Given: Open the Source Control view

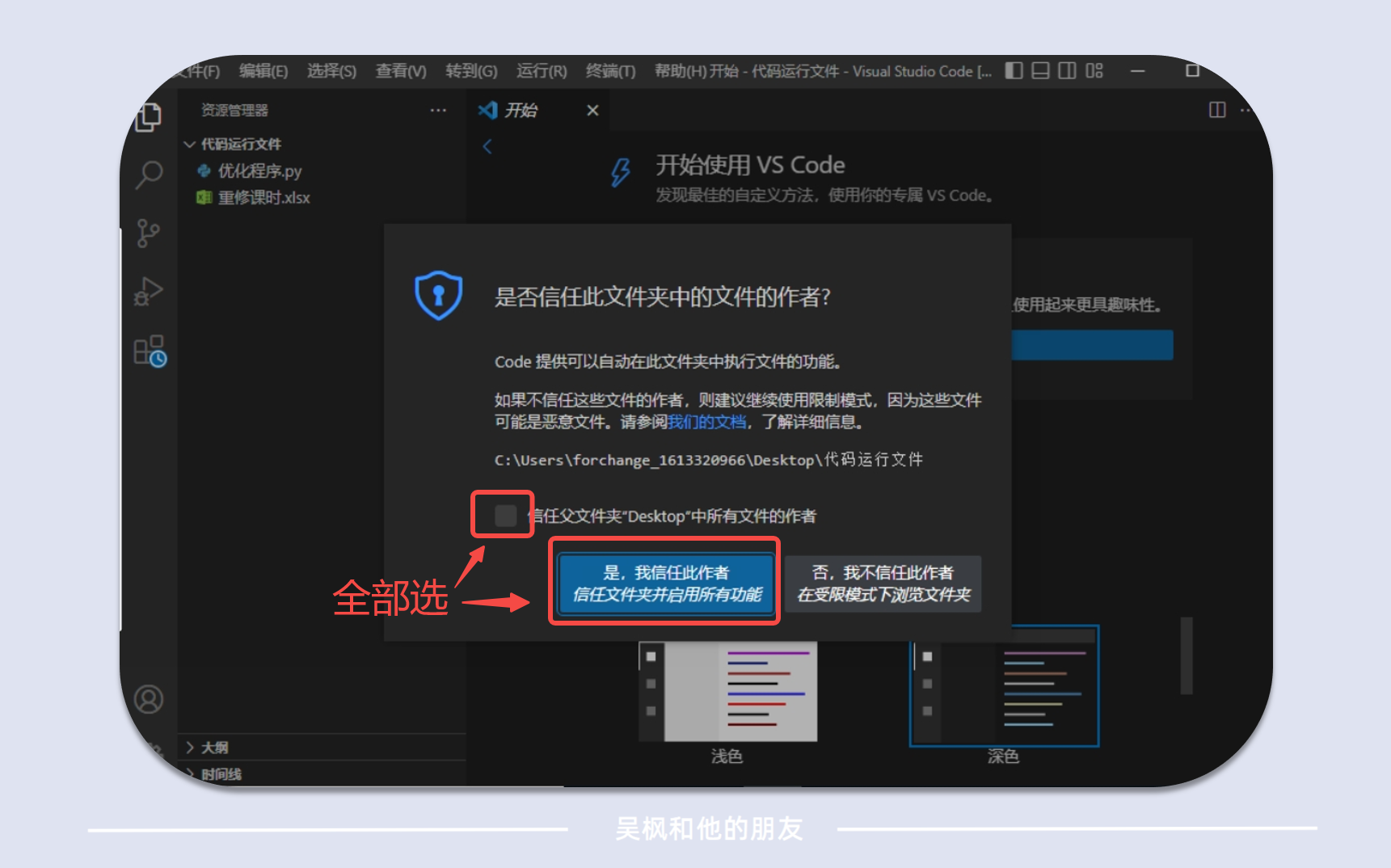Looking at the screenshot, I should [x=148, y=234].
